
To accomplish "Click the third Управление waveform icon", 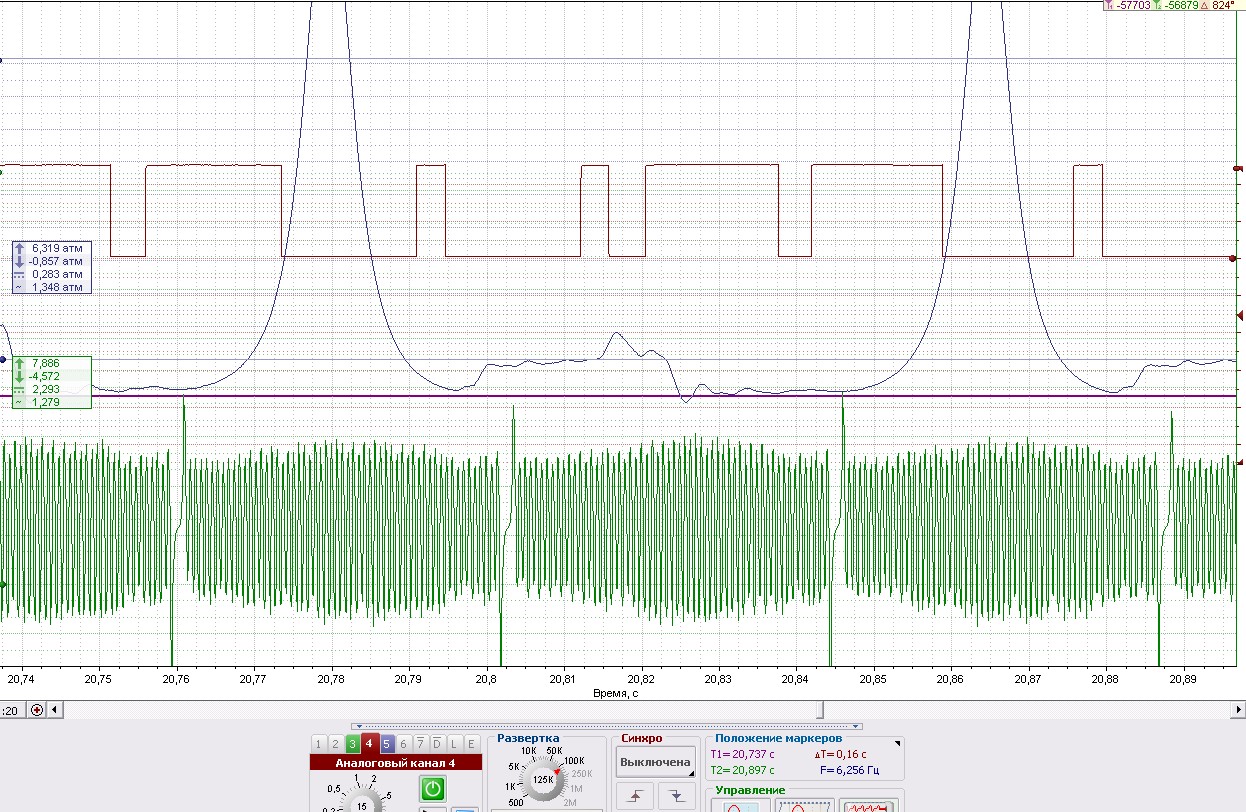I will tap(868, 806).
